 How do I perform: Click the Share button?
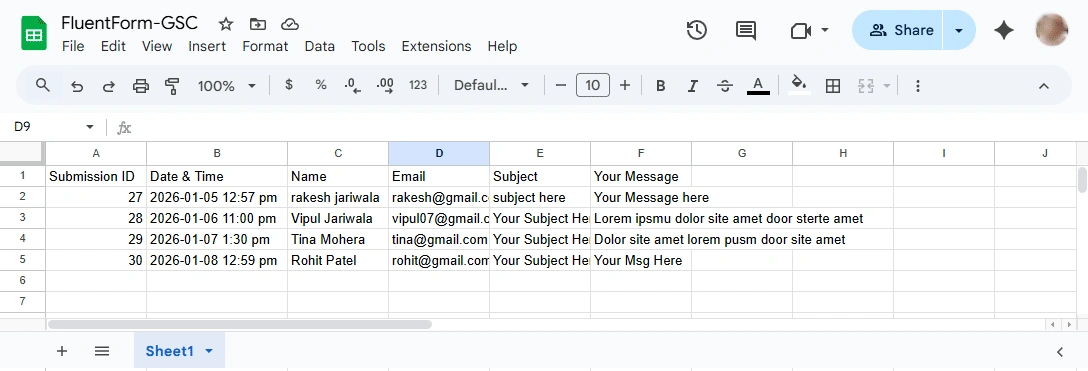pos(897,31)
